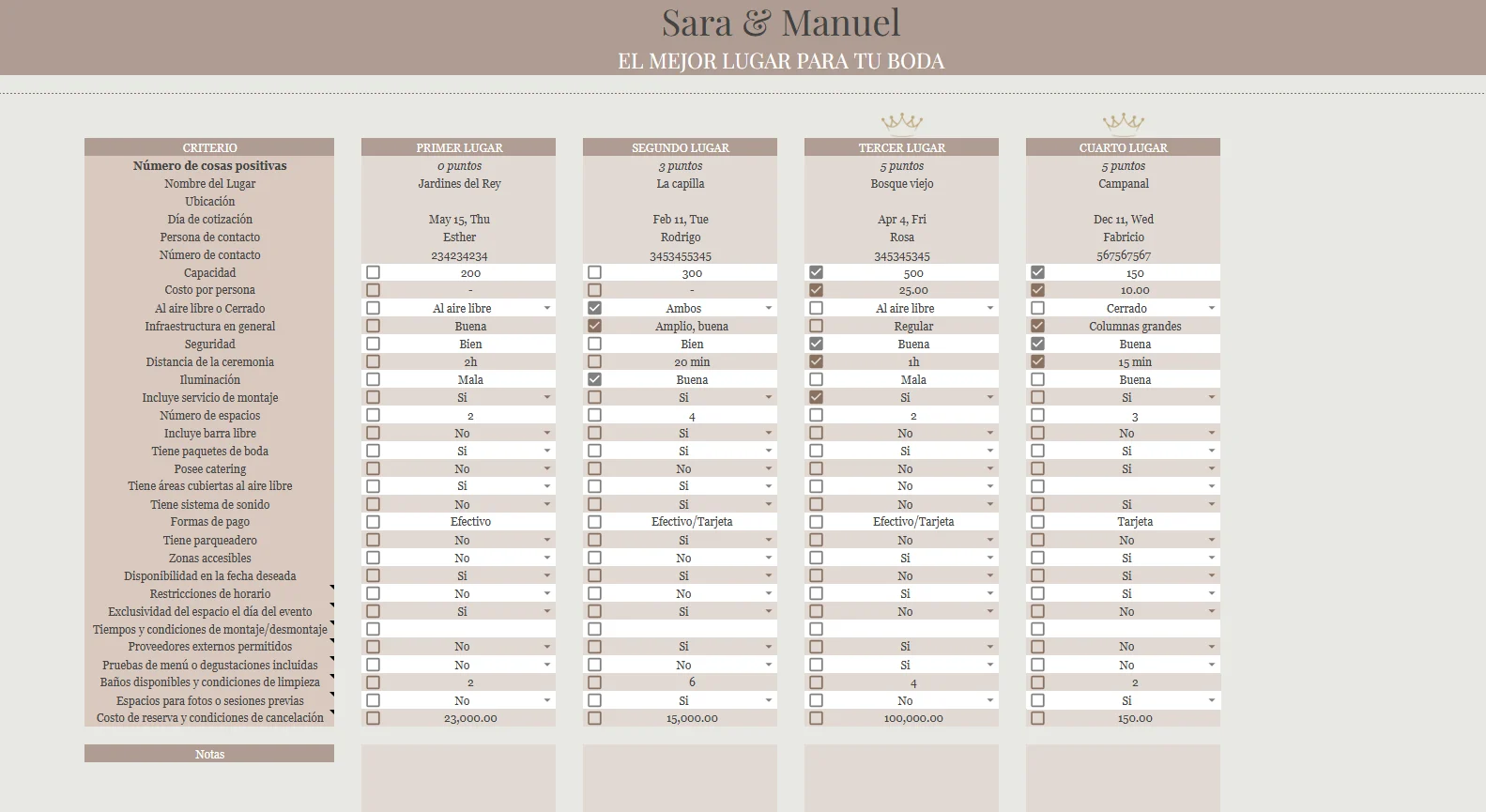This screenshot has height=812, width=1486.
Task: Select the CRITERIO header cell
Action: 209,147
